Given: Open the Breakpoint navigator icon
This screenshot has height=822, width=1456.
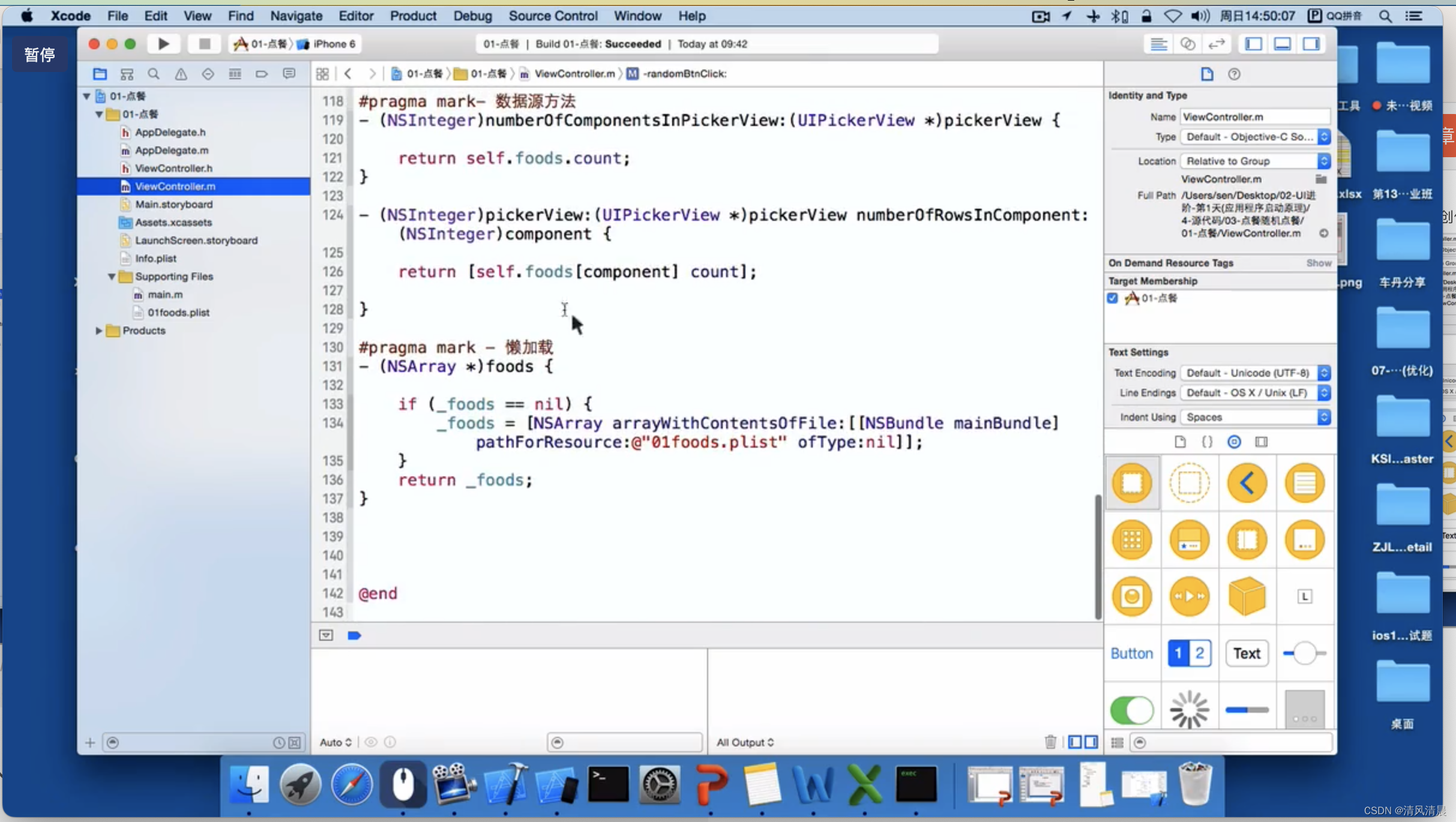Looking at the screenshot, I should [262, 74].
